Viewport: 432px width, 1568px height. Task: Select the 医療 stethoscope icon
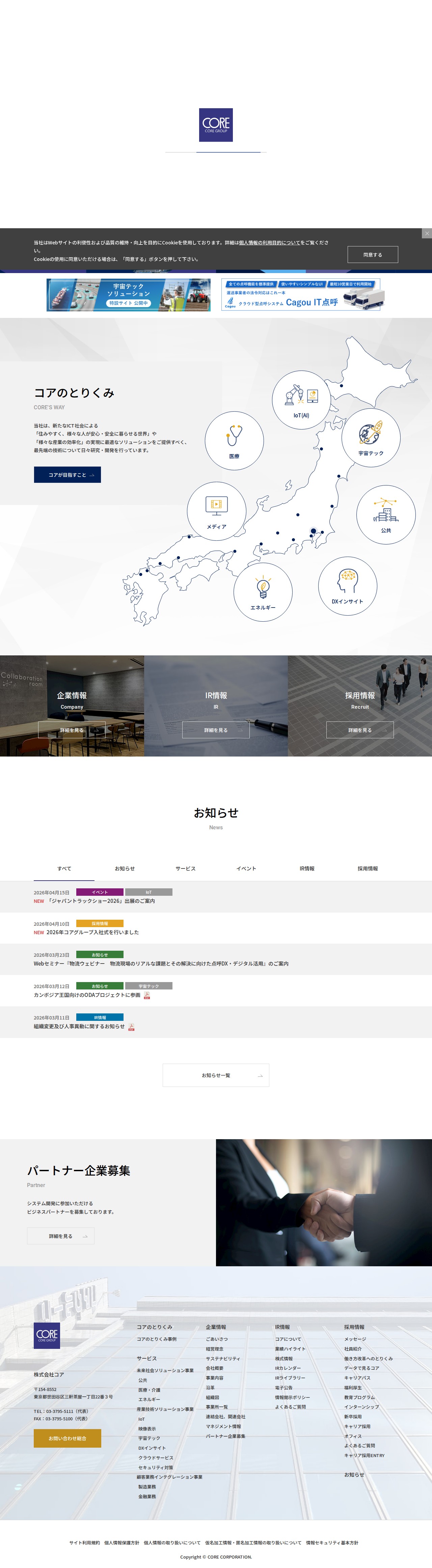[234, 440]
